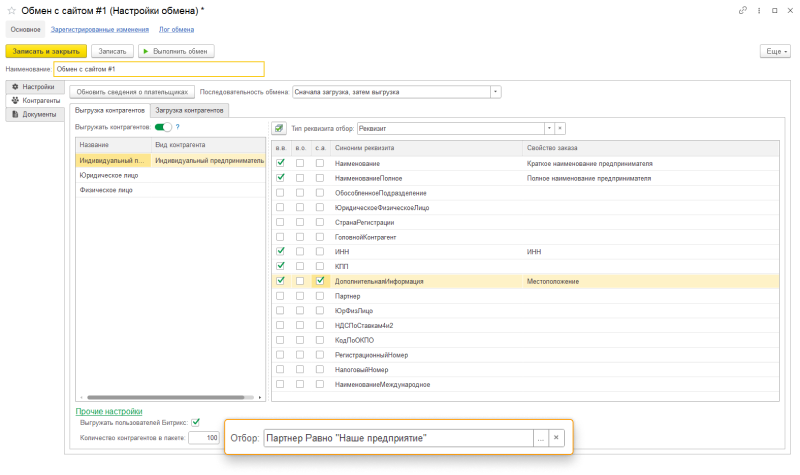800x475 pixels.
Task: Click the link icon in the title bar
Action: pos(742,11)
